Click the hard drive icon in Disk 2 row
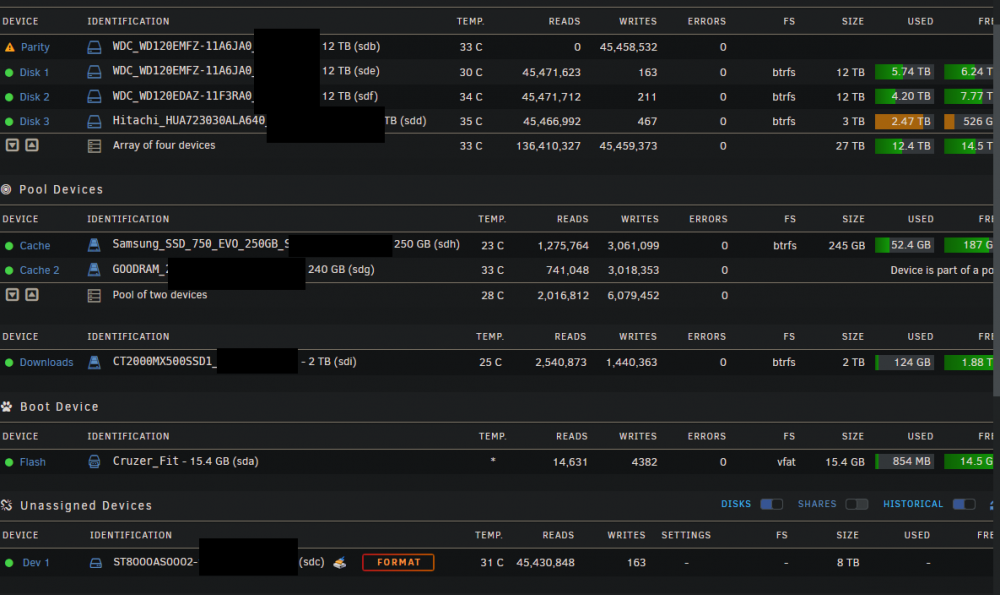 (94, 97)
